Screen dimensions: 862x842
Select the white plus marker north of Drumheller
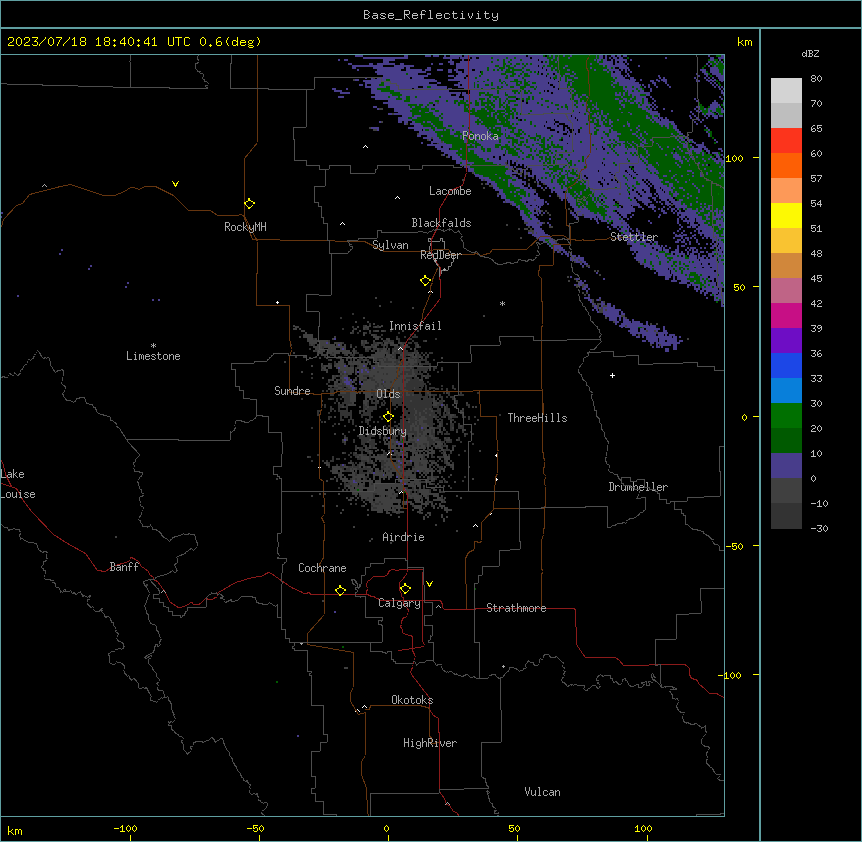(612, 375)
